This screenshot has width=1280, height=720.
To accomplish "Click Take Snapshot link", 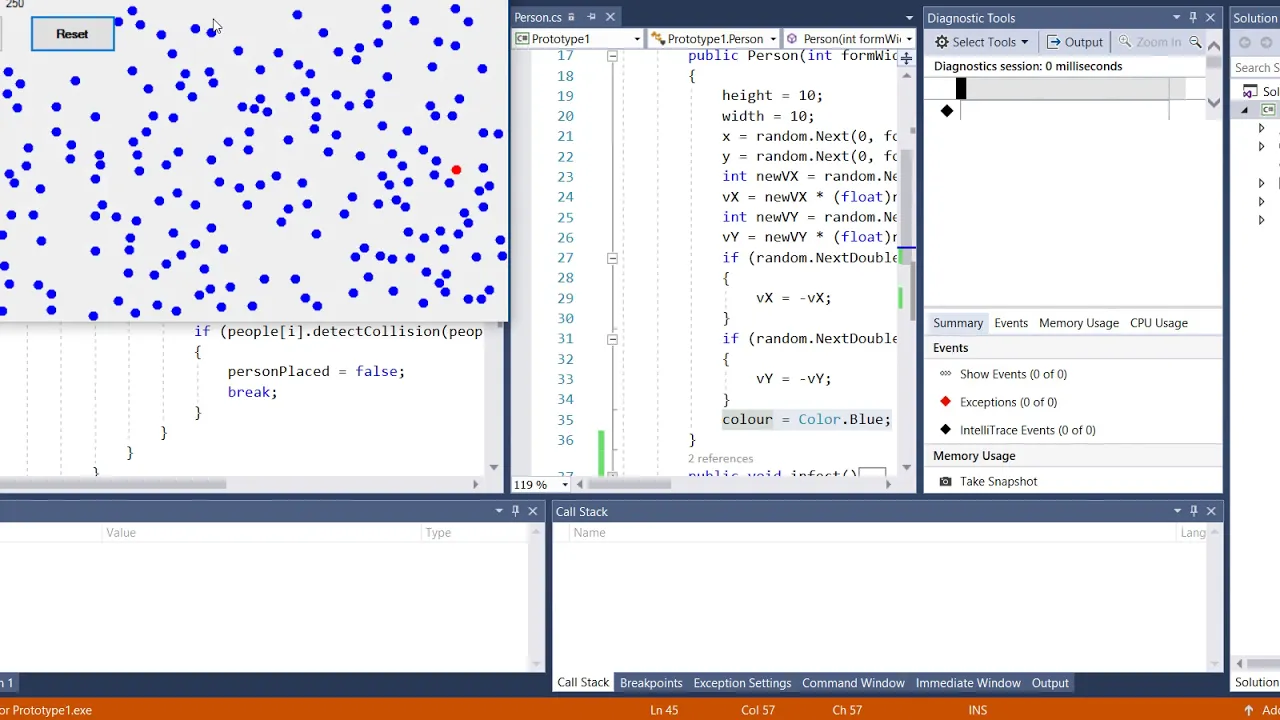I will 999,482.
